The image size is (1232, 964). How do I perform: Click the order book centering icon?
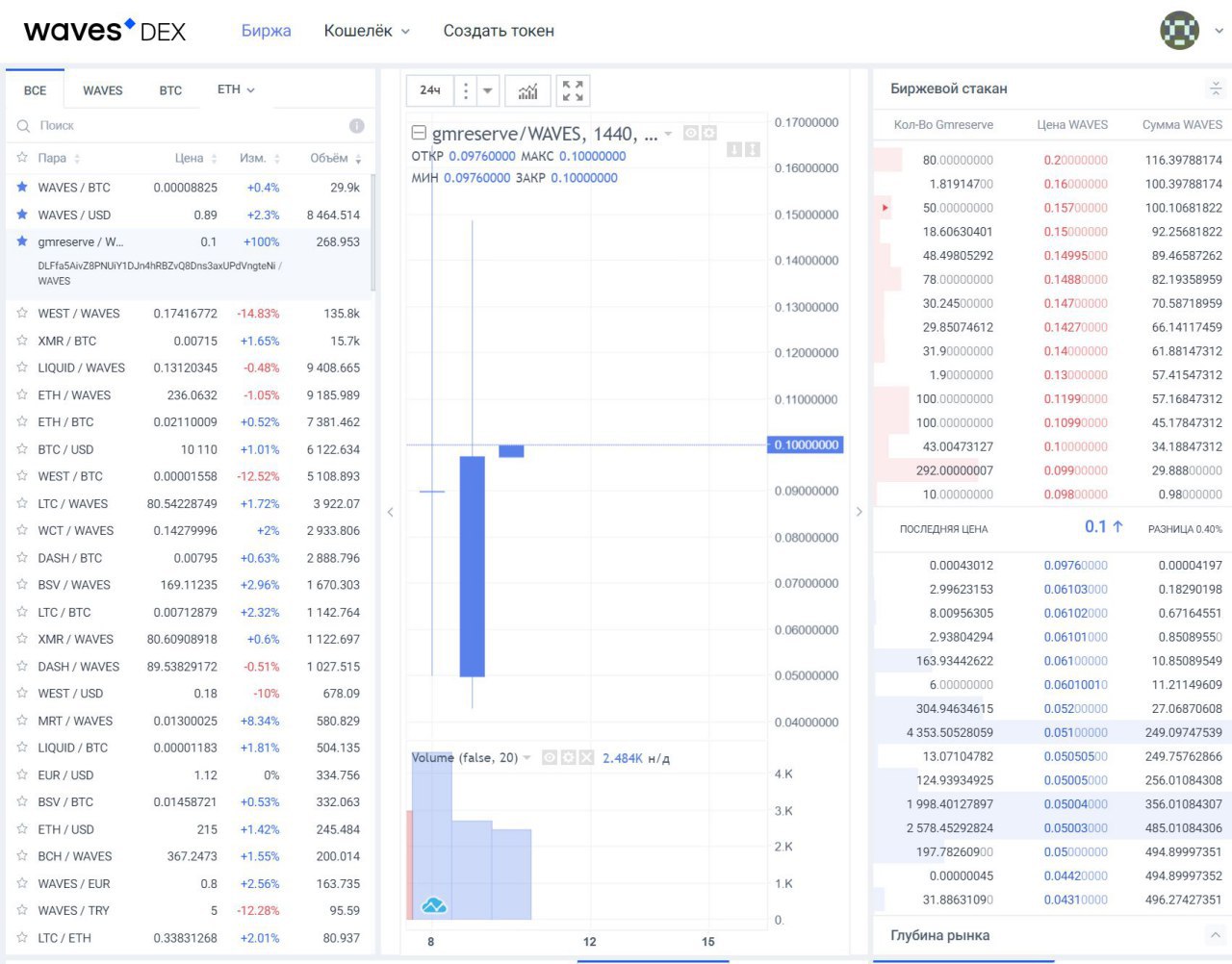pos(1216,89)
